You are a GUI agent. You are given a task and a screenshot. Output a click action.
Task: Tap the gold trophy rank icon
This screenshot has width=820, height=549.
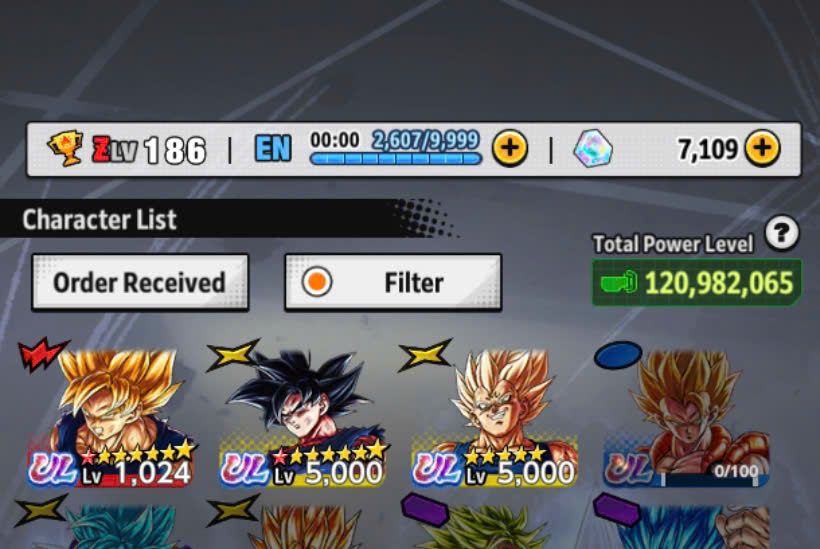[x=66, y=148]
